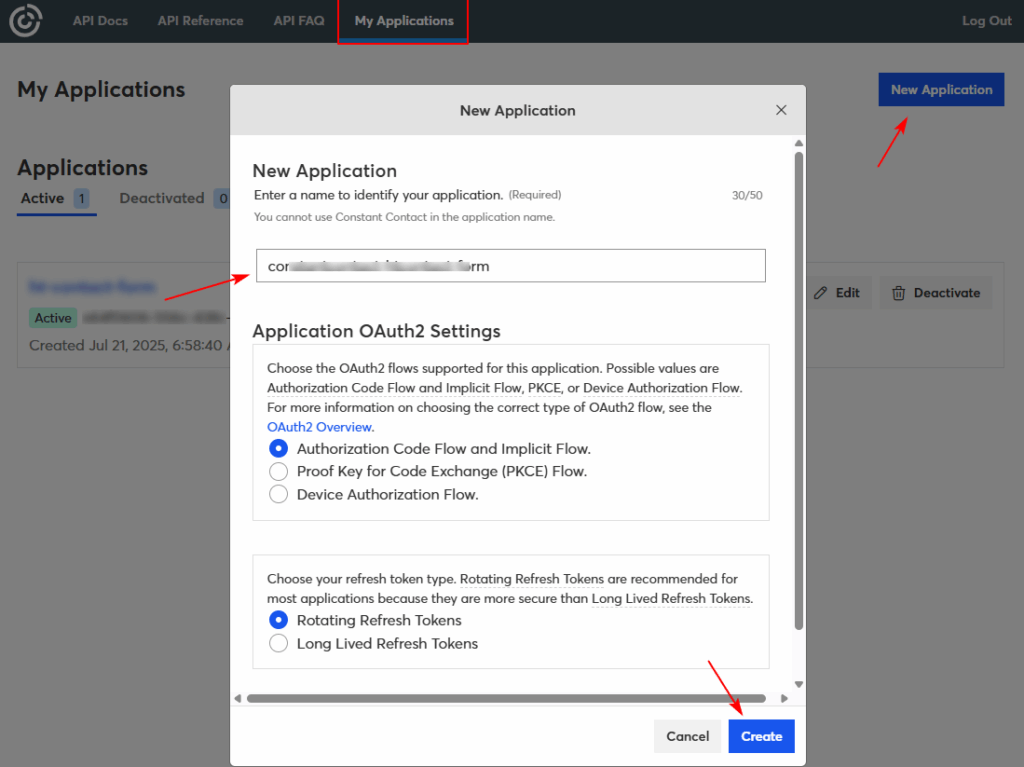Screen dimensions: 1024x767
Task: Select Proof Key for Code Exchange Flow
Action: coord(279,471)
